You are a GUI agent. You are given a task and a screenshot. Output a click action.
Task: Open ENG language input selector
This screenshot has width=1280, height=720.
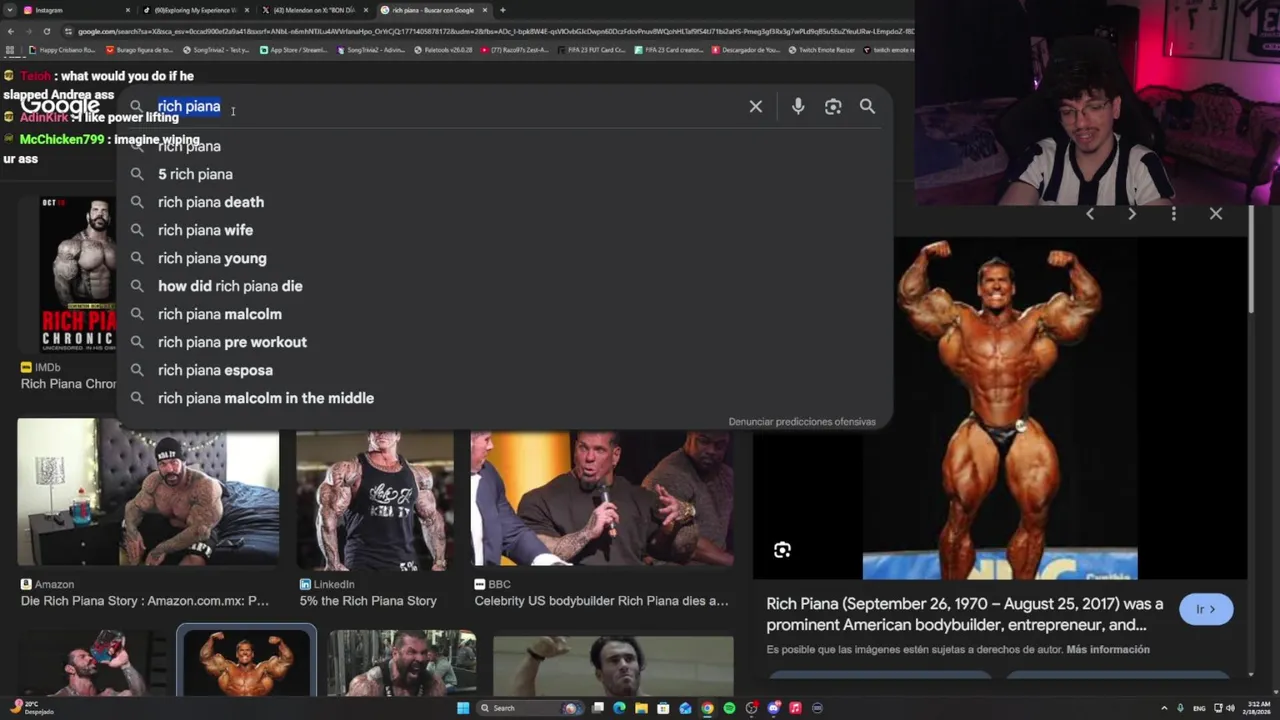pyautogui.click(x=1199, y=708)
